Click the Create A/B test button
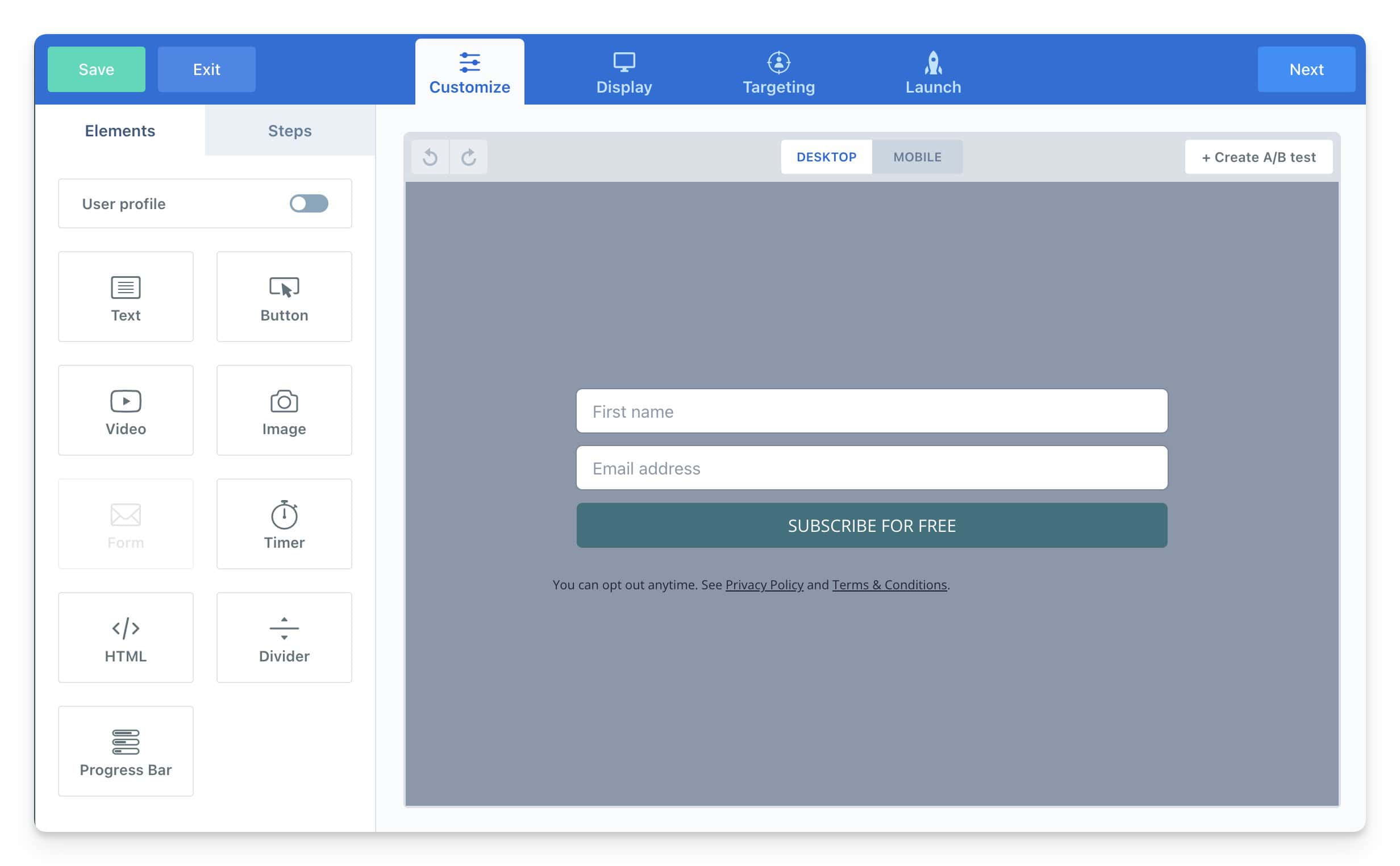The height and width of the screenshot is (866, 1400). click(x=1258, y=156)
